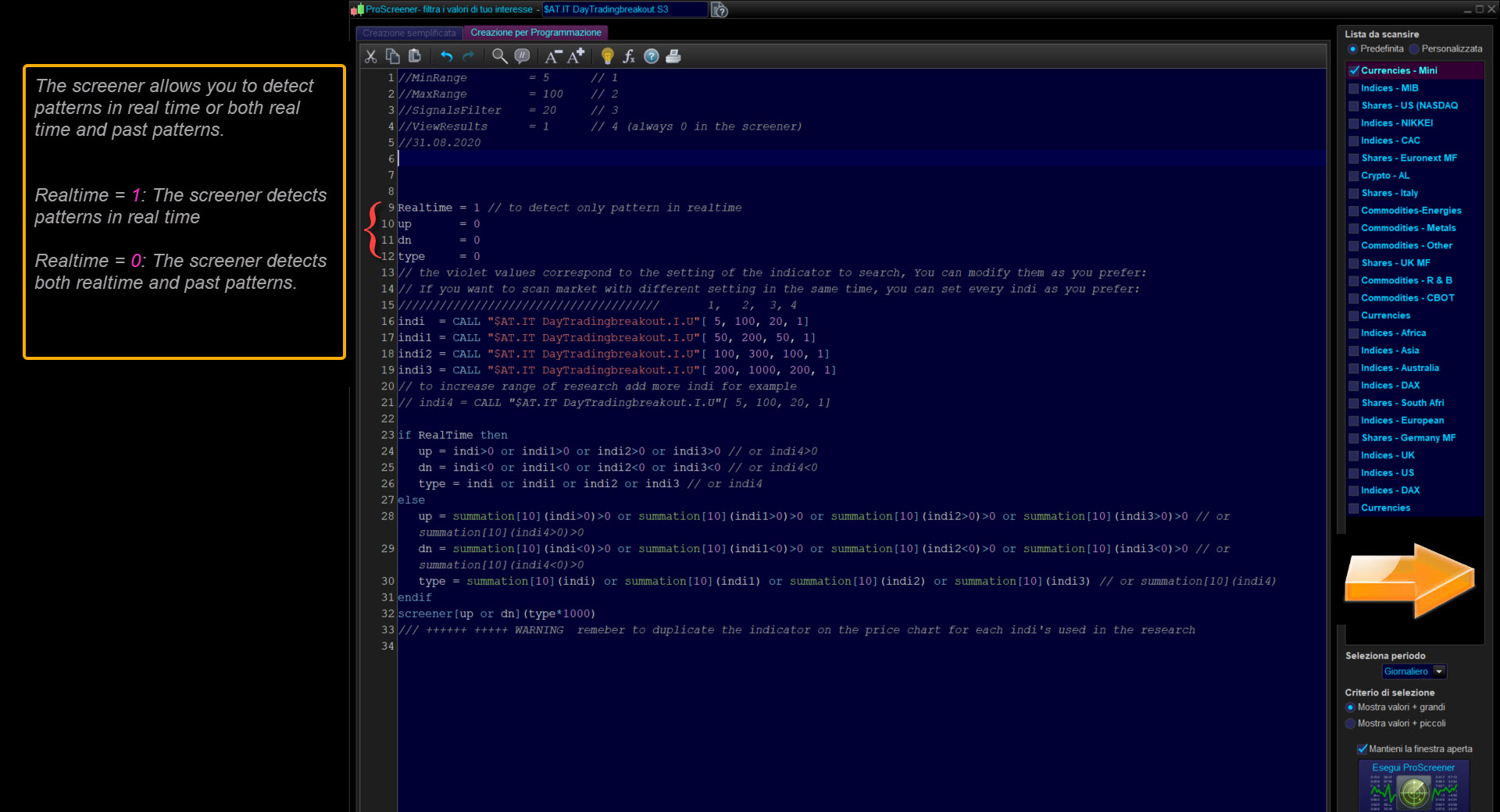The height and width of the screenshot is (812, 1500).
Task: Click the 'else' keyword on line 27
Action: [411, 500]
